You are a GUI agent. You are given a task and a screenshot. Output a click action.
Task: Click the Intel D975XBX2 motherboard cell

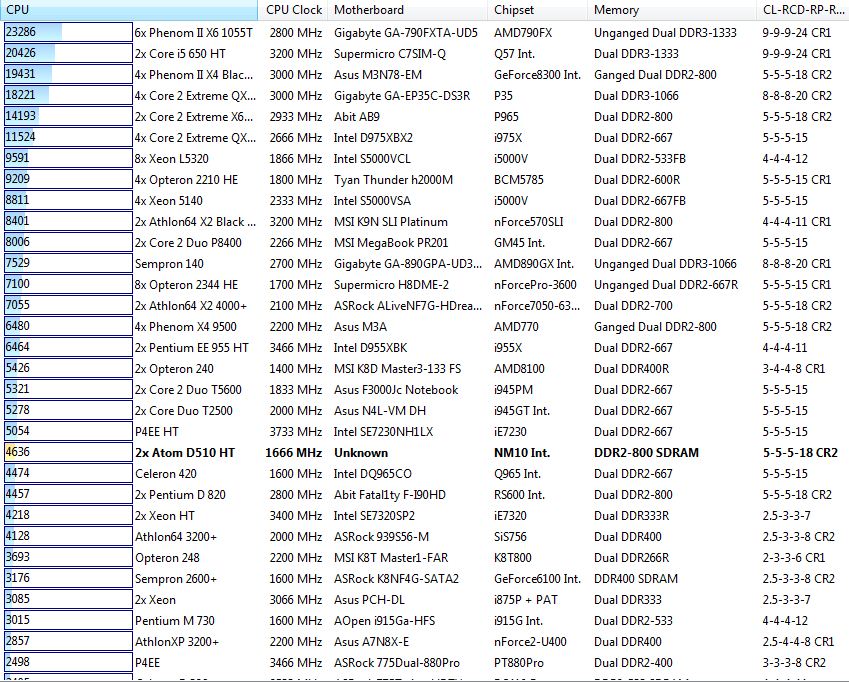pyautogui.click(x=373, y=138)
